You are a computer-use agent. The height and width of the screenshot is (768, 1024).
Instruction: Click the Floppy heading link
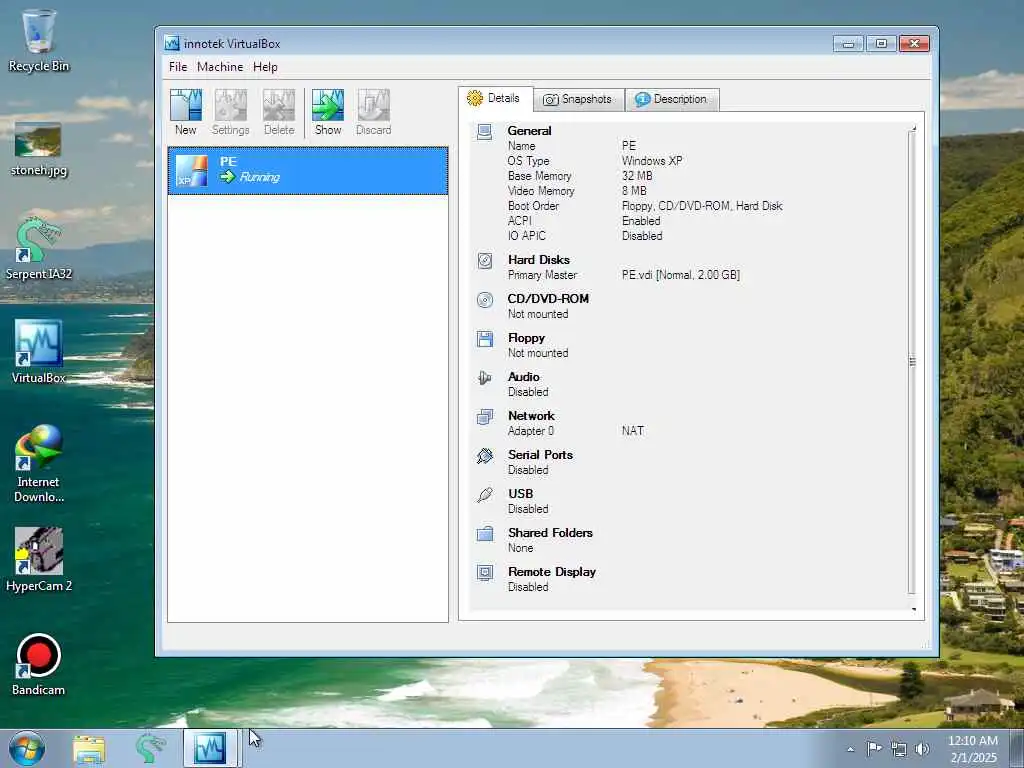click(x=526, y=338)
